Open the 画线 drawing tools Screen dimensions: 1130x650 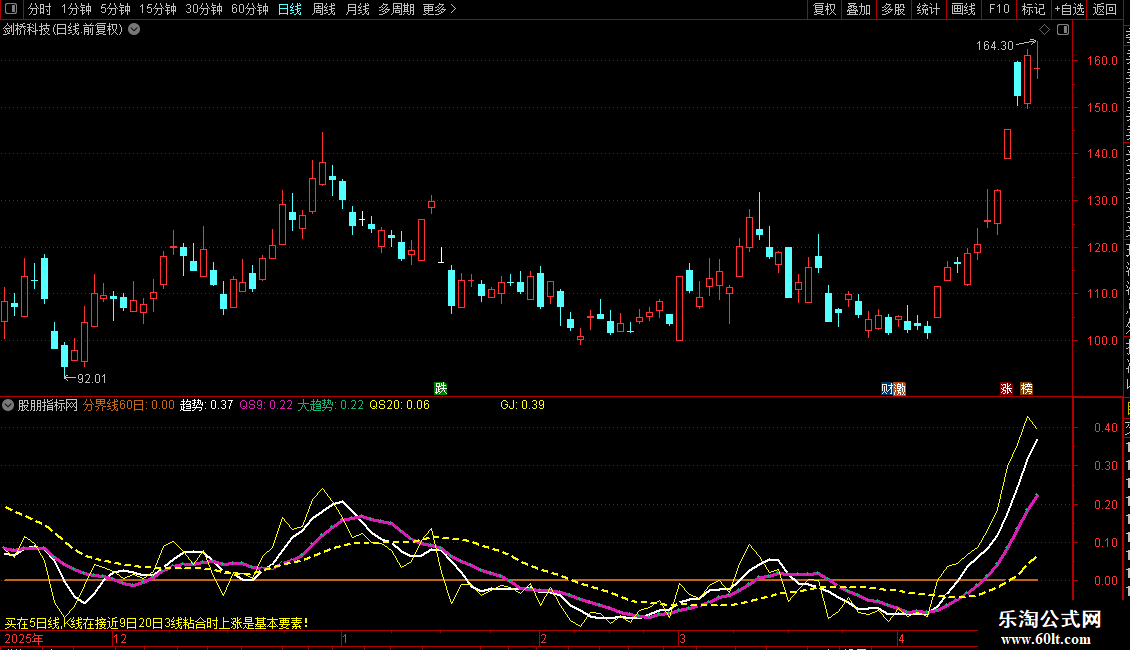[963, 9]
